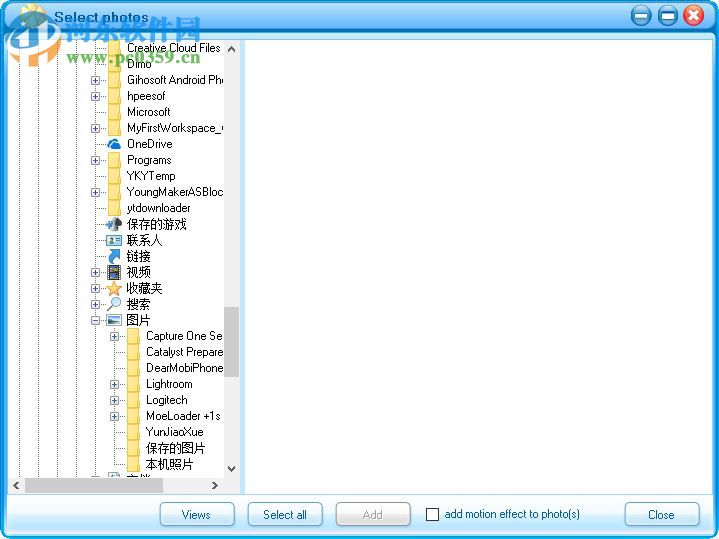Viewport: 719px width, 539px height.
Task: Click the magnifier icon beside 搜索
Action: 114,304
